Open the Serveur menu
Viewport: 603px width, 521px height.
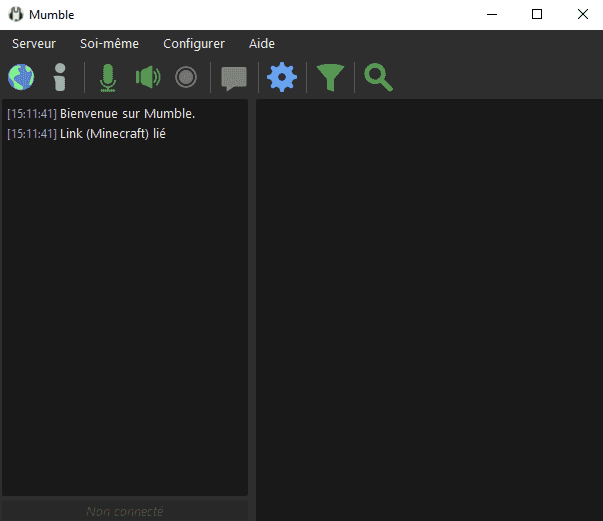(x=34, y=44)
